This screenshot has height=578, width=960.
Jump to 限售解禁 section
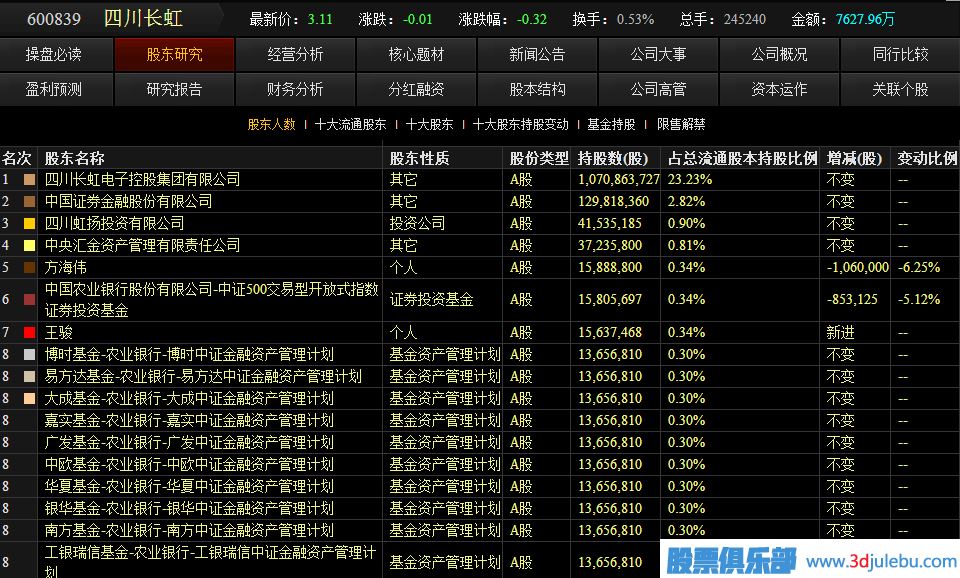(681, 124)
